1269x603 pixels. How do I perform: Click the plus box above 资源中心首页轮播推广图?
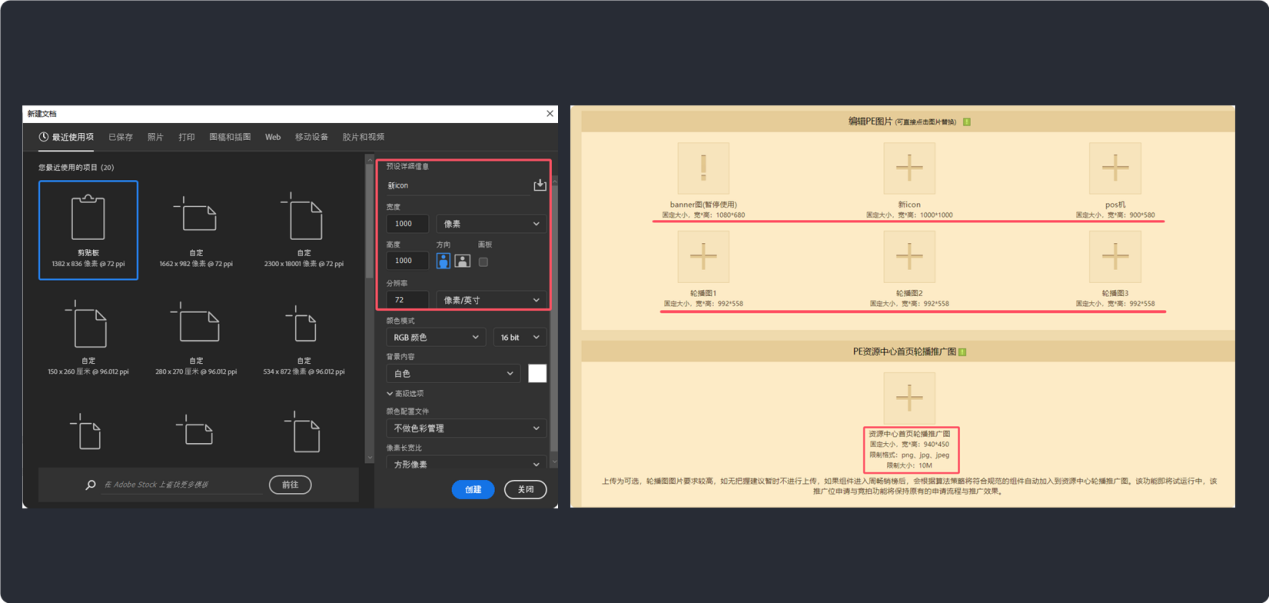[909, 398]
